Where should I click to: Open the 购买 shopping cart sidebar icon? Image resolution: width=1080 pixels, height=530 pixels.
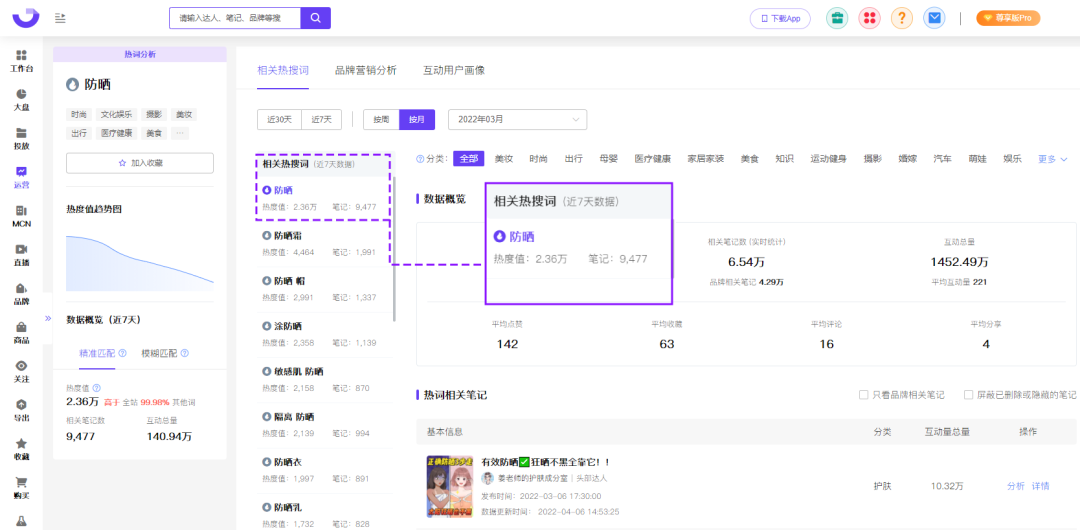(21, 487)
